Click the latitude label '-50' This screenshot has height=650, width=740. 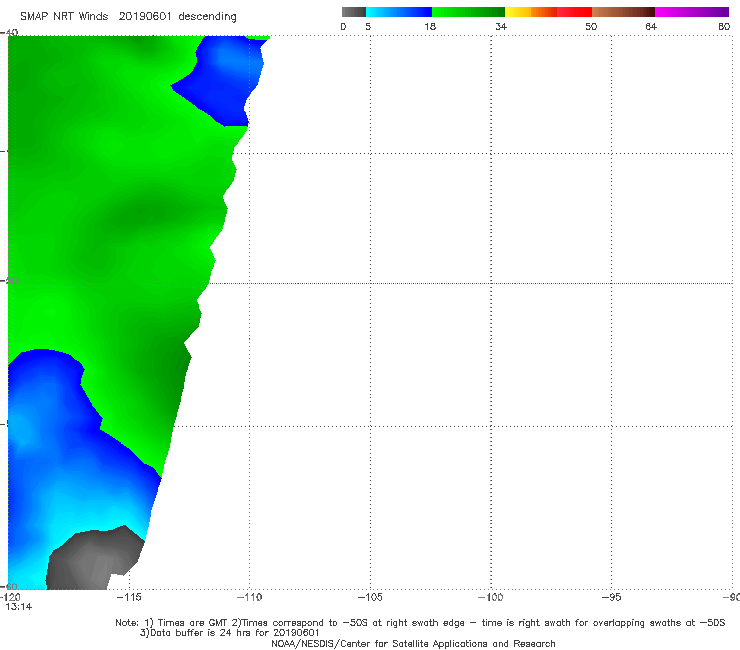[10, 280]
